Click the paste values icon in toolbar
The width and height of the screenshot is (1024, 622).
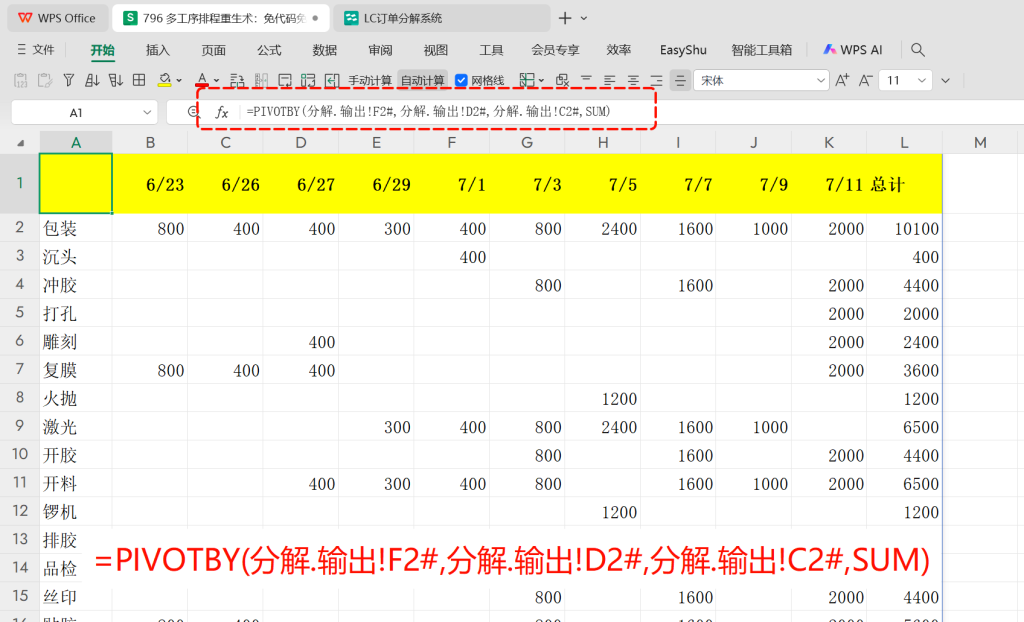point(20,80)
